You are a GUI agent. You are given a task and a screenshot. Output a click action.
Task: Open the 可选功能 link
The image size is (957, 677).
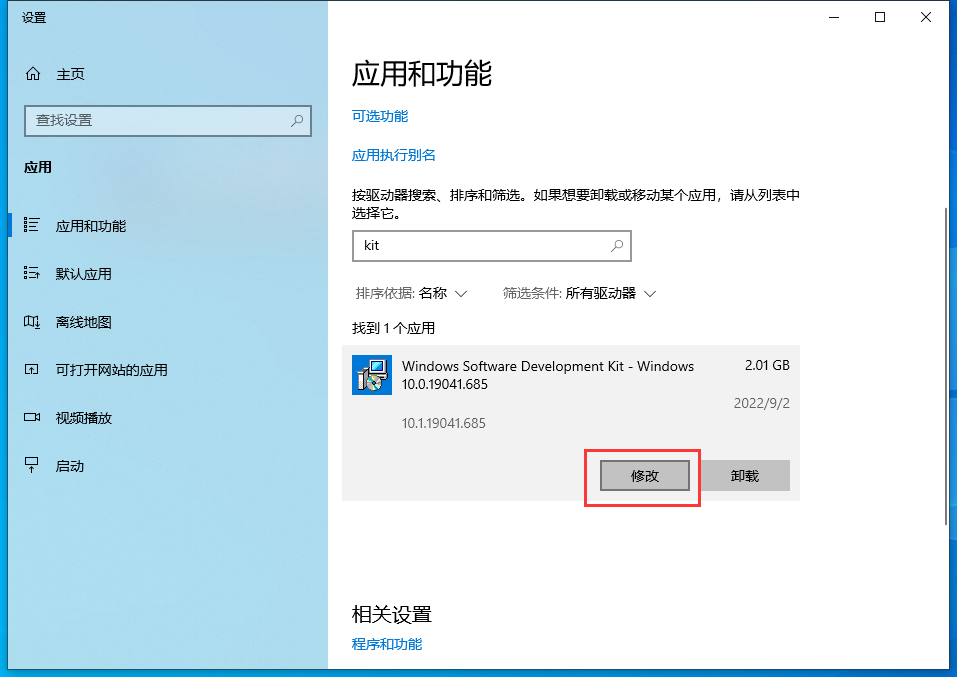pos(380,116)
